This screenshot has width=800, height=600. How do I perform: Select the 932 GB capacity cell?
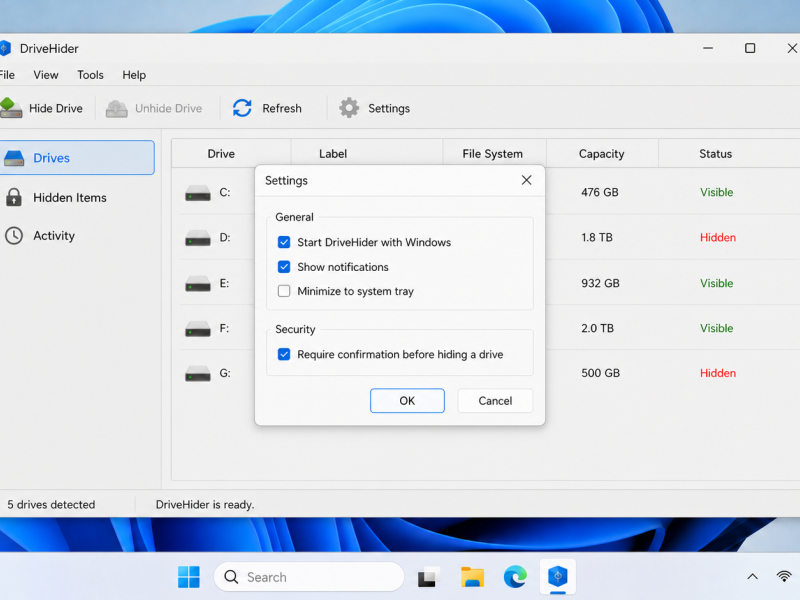[x=601, y=283]
